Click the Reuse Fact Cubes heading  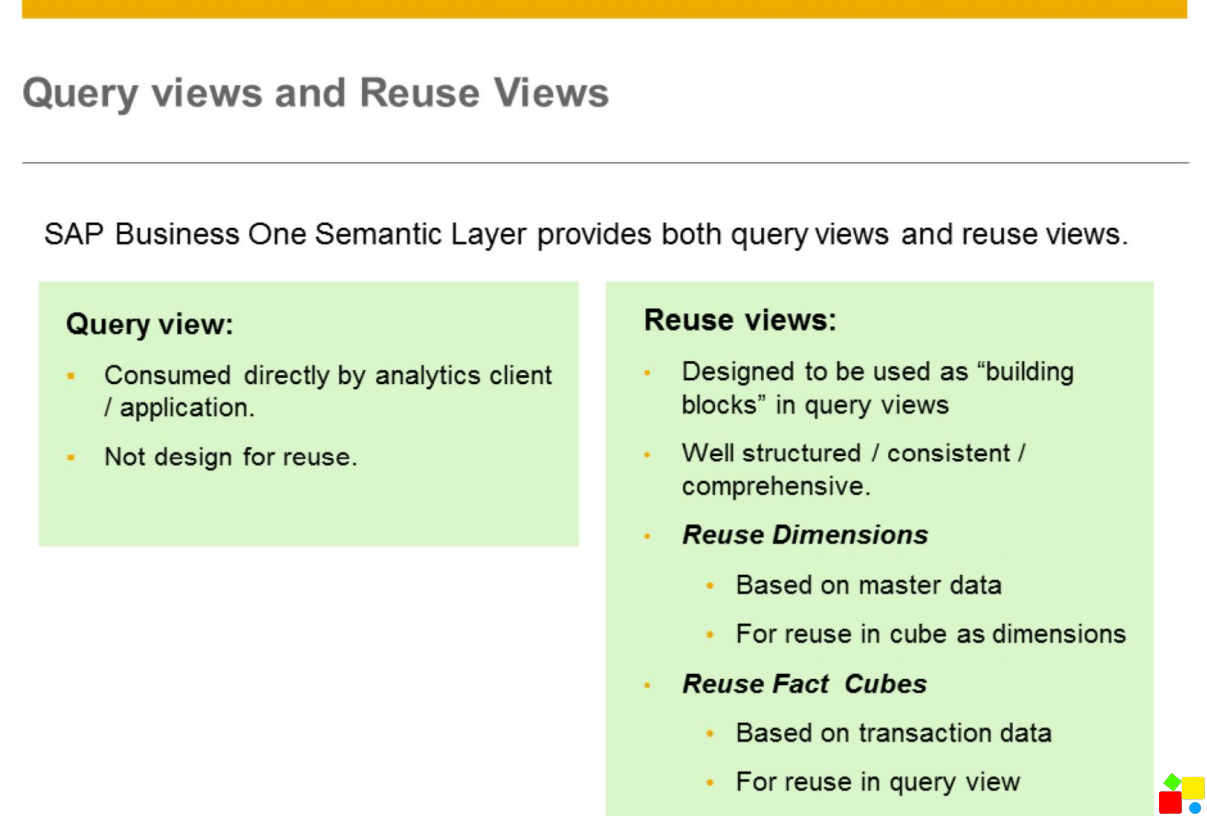803,684
